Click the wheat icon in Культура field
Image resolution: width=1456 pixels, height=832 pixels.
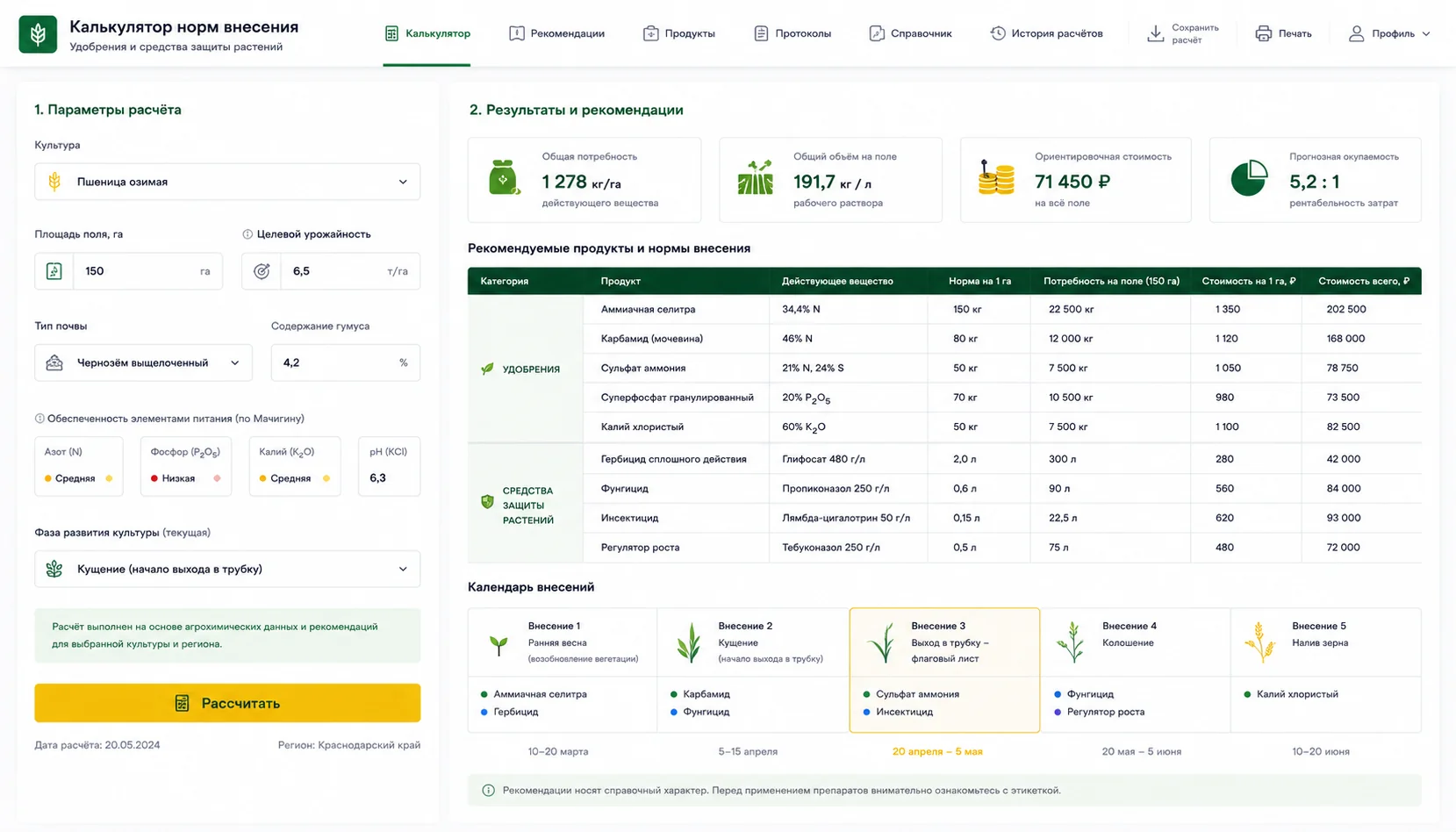(54, 182)
